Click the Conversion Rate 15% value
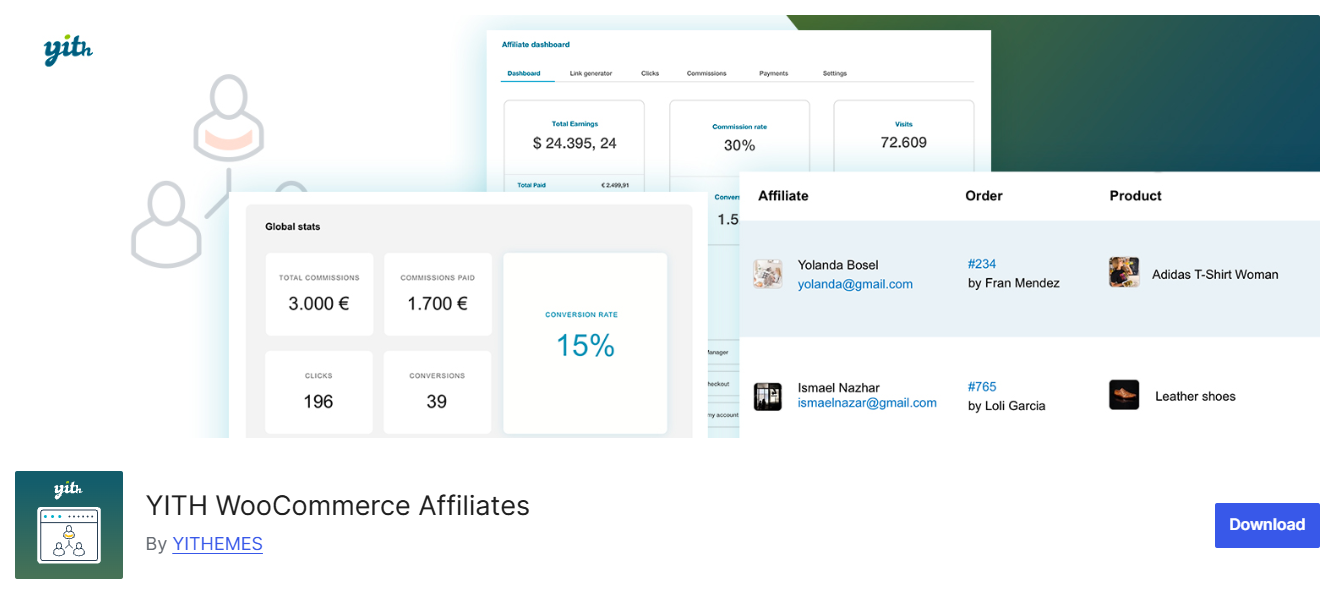1337x595 pixels. click(x=585, y=346)
